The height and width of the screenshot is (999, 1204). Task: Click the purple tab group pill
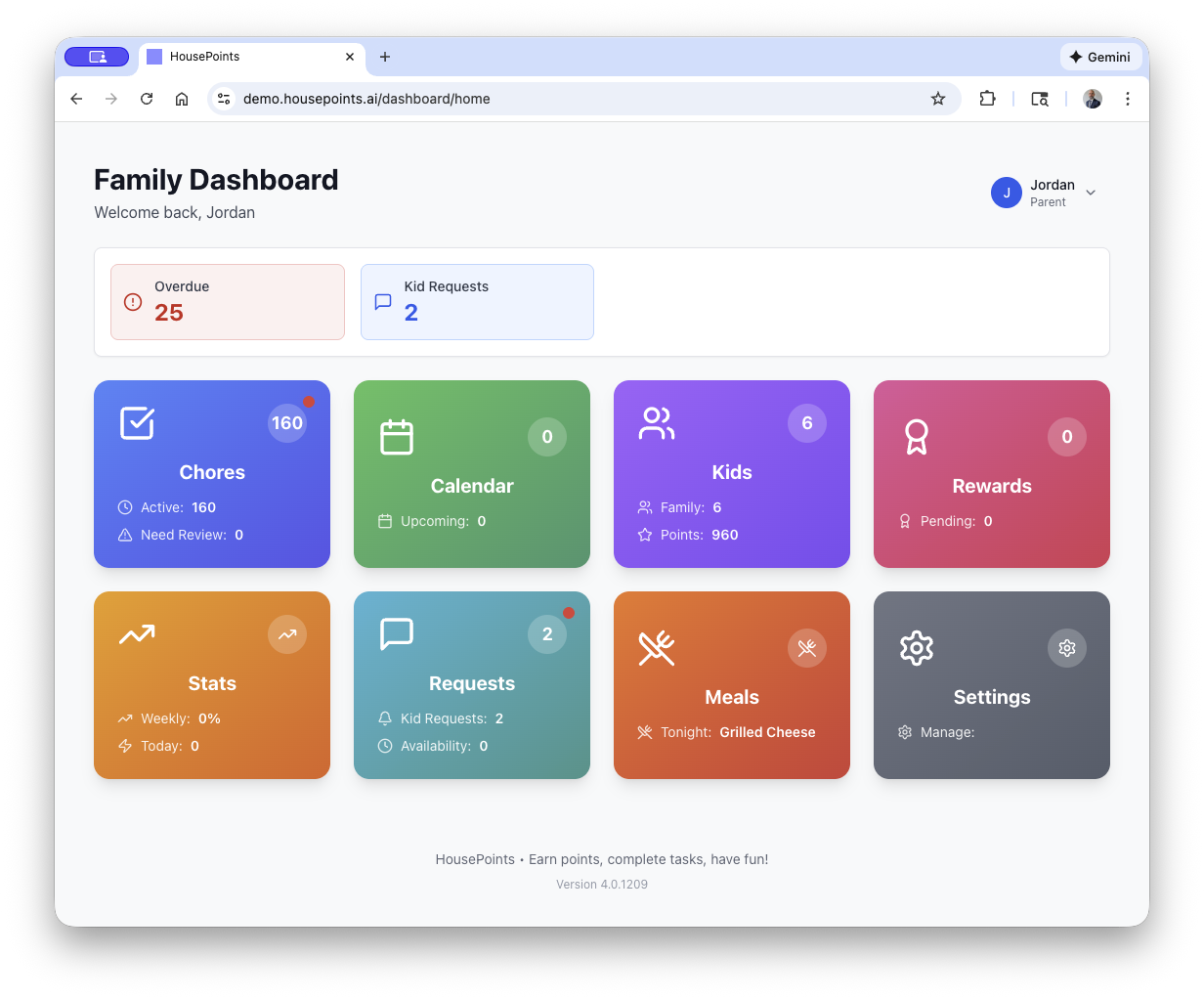tap(97, 57)
